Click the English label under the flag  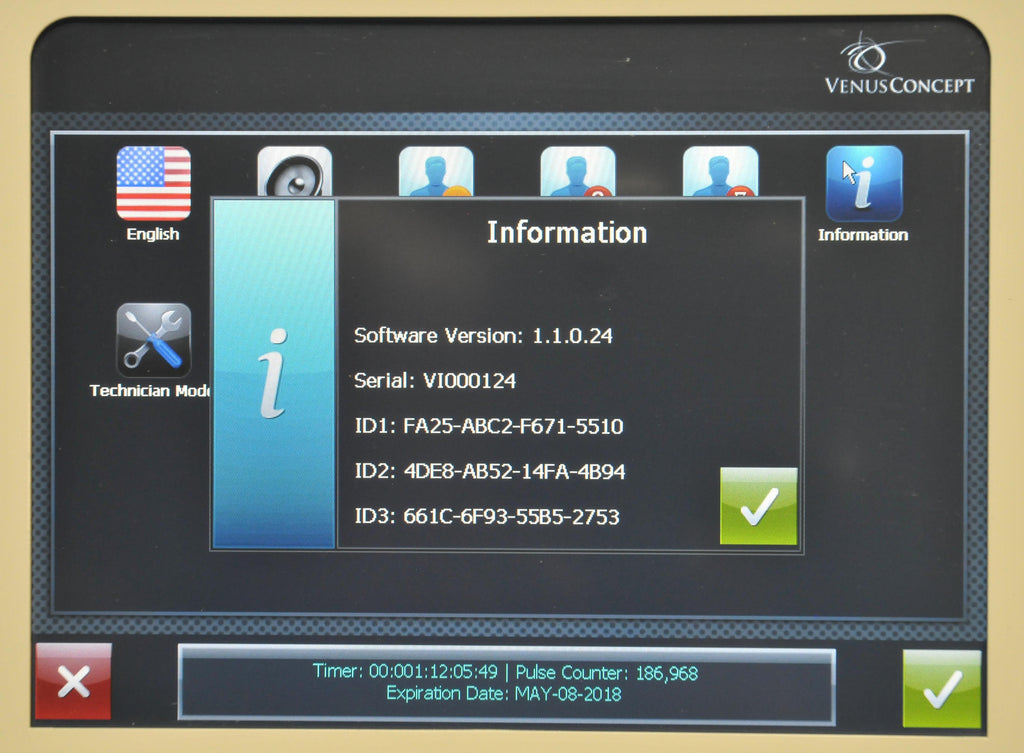coord(153,234)
